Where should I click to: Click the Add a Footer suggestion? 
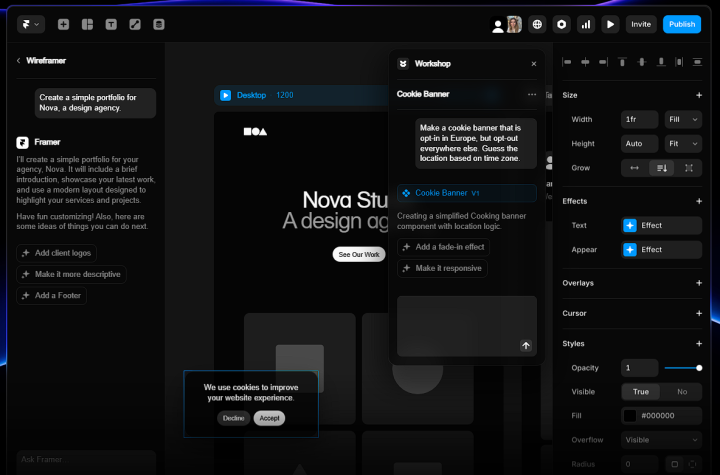pos(51,296)
